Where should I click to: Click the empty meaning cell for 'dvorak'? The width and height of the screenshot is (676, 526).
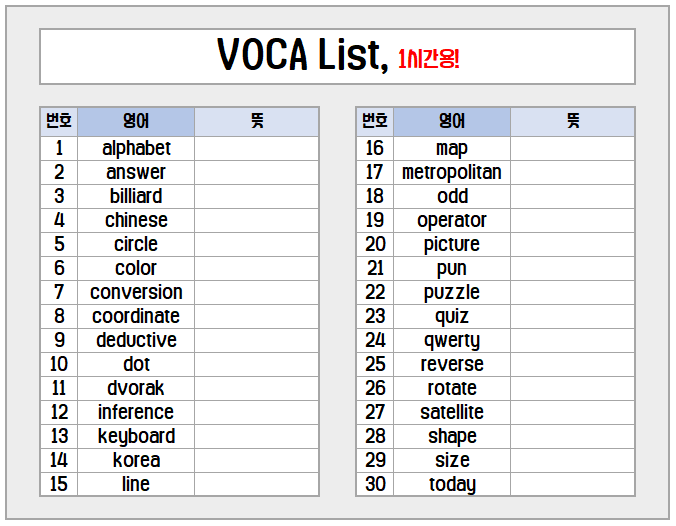coord(256,388)
